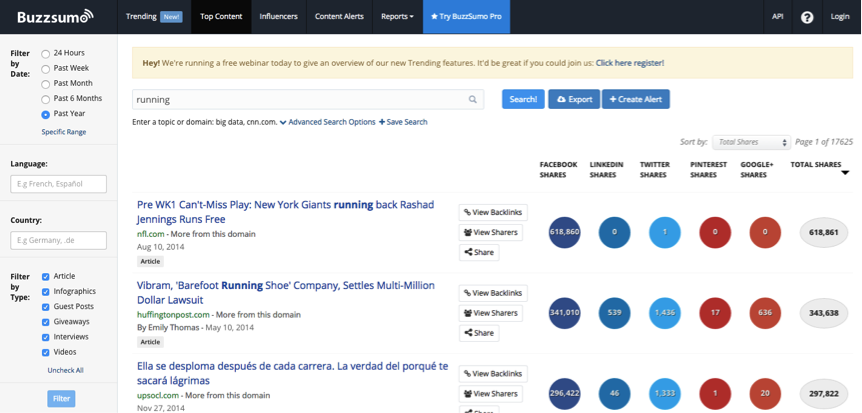The height and width of the screenshot is (413, 862).
Task: Uncheck the Article type checkbox
Action: pyautogui.click(x=46, y=277)
